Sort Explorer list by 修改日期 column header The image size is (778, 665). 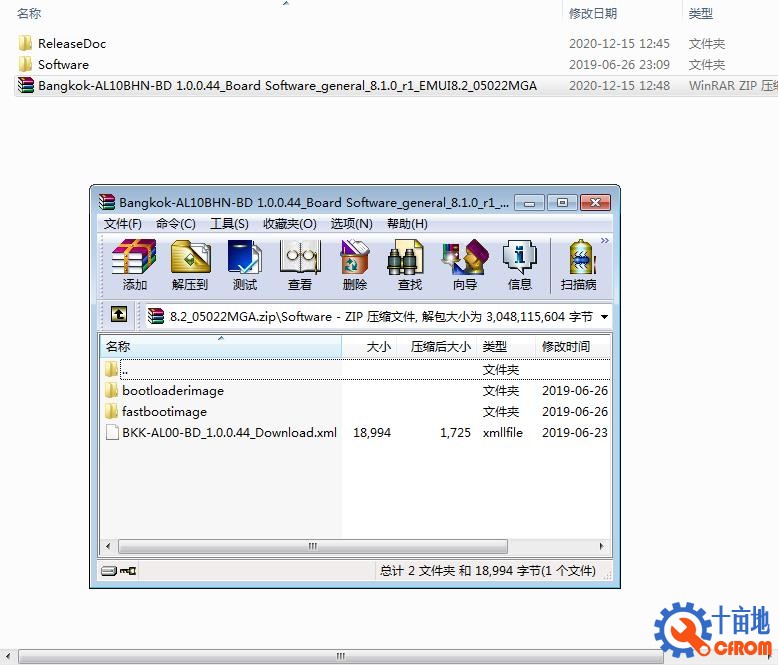click(592, 13)
